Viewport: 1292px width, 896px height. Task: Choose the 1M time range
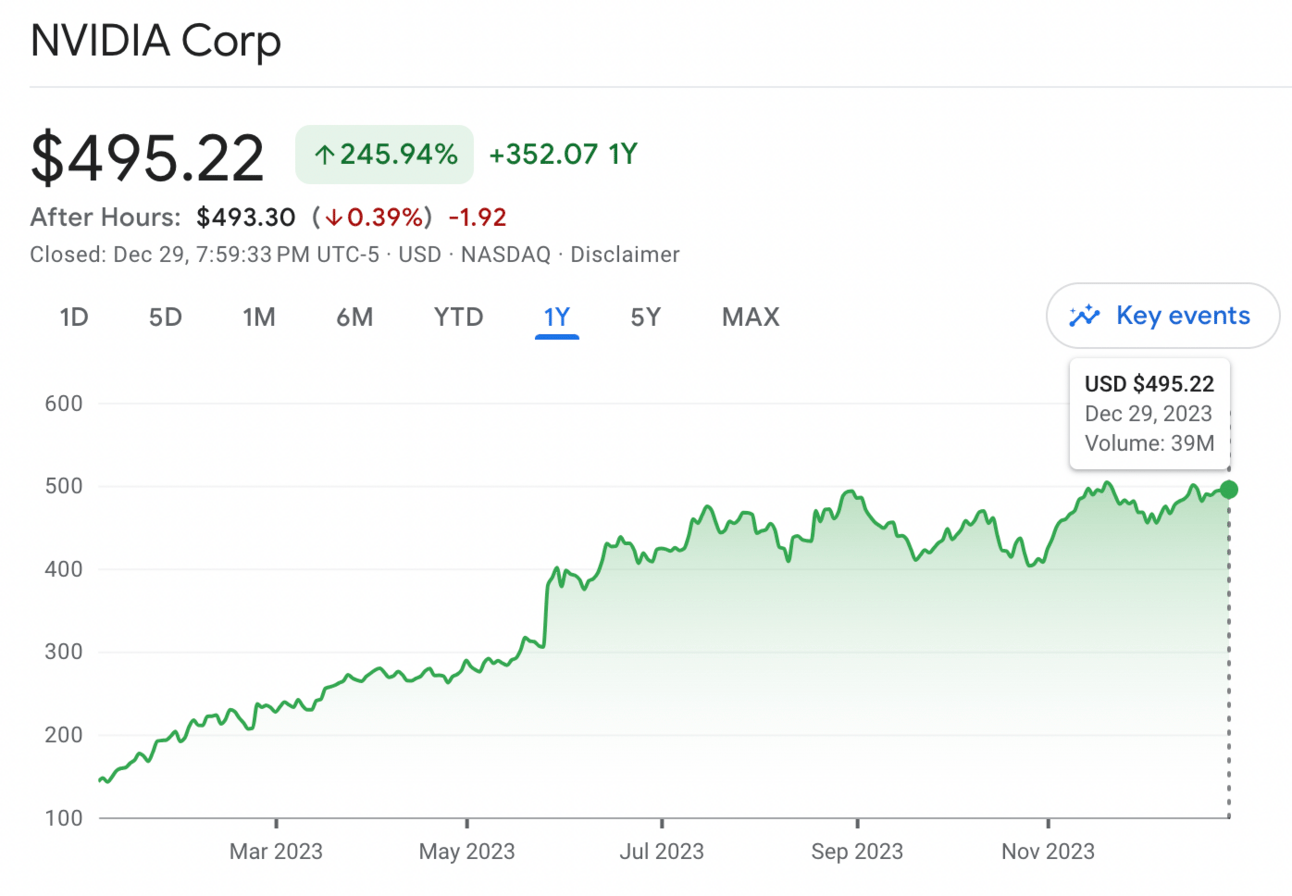tap(259, 318)
